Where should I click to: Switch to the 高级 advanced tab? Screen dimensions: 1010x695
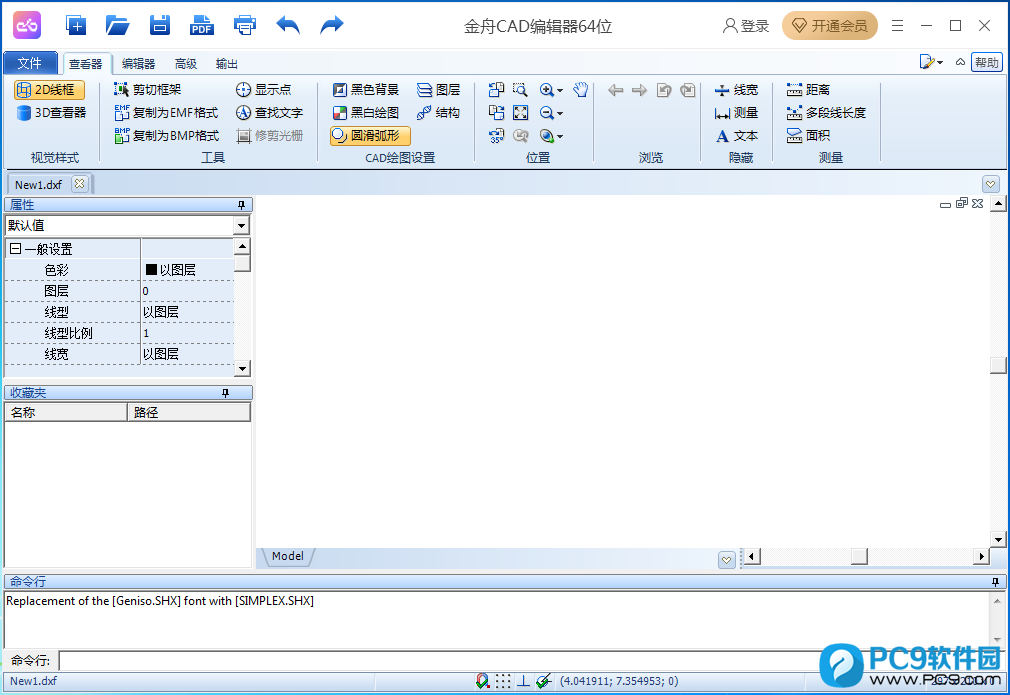[x=186, y=64]
